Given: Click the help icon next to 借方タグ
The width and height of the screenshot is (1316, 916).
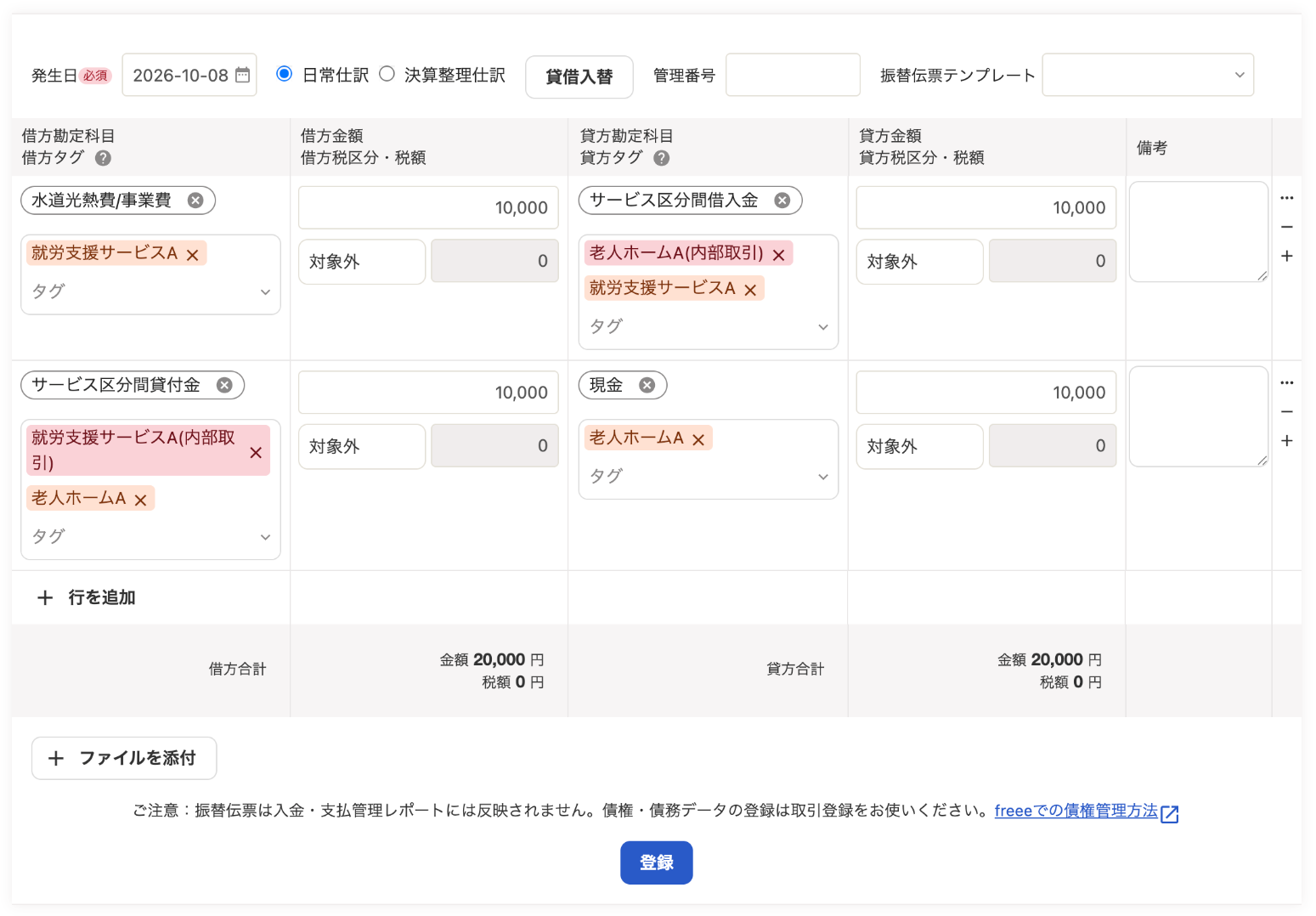Looking at the screenshot, I should pos(103,158).
